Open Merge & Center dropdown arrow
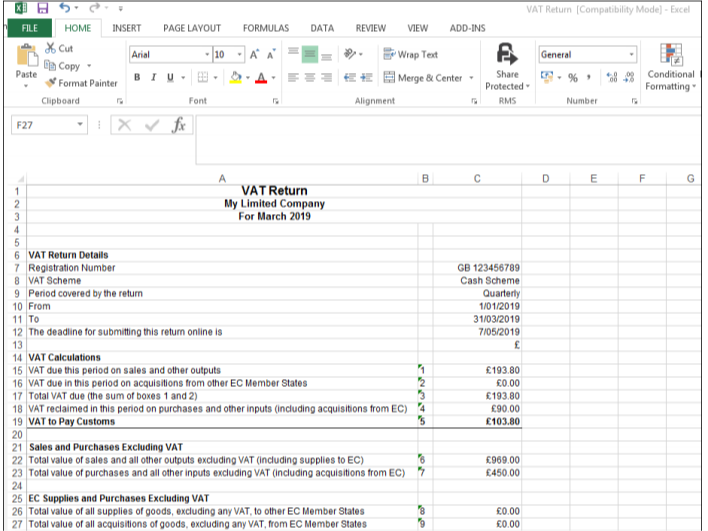 471,78
